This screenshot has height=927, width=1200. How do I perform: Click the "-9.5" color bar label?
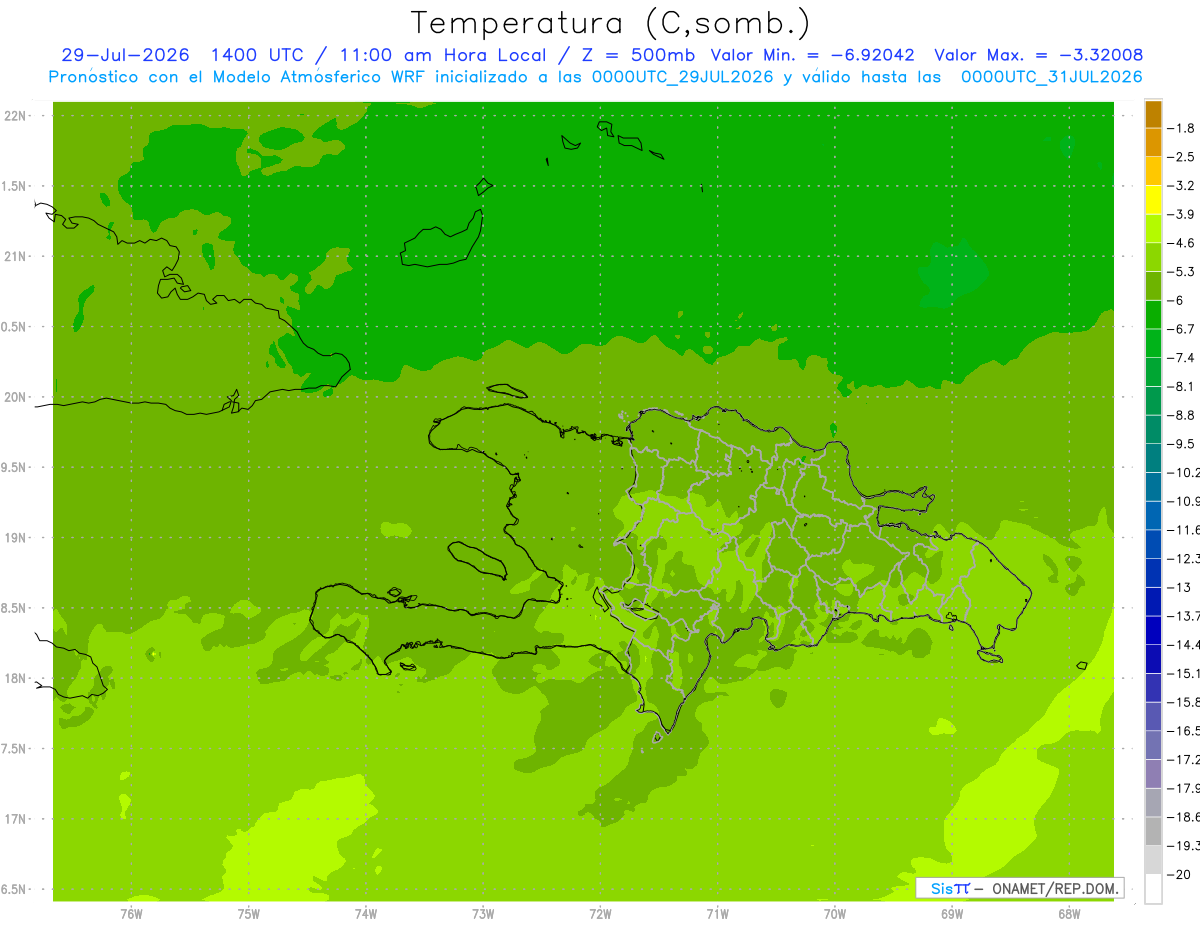(1183, 444)
